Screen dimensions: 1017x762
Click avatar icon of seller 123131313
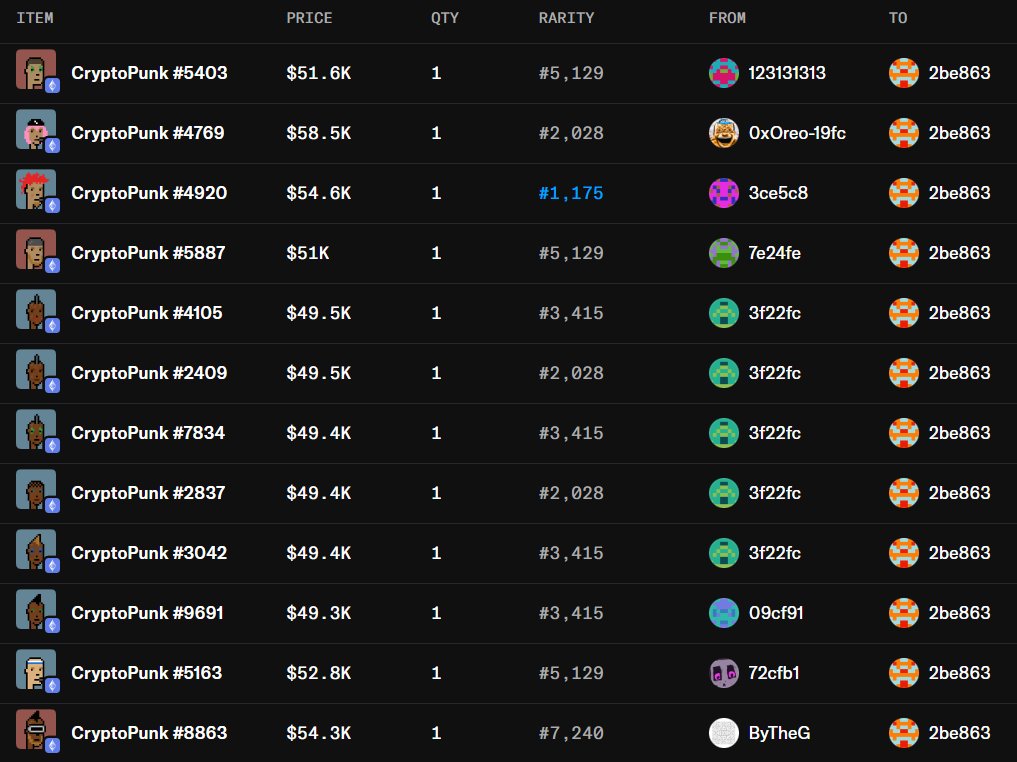(724, 73)
